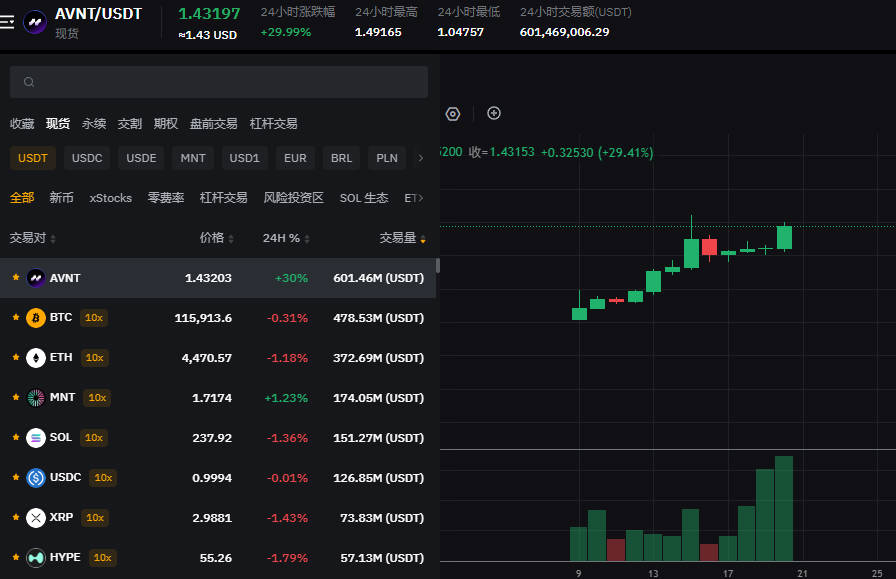Screen dimensions: 896x579
Task: Toggle favorite star for AVNT
Action: click(x=16, y=277)
